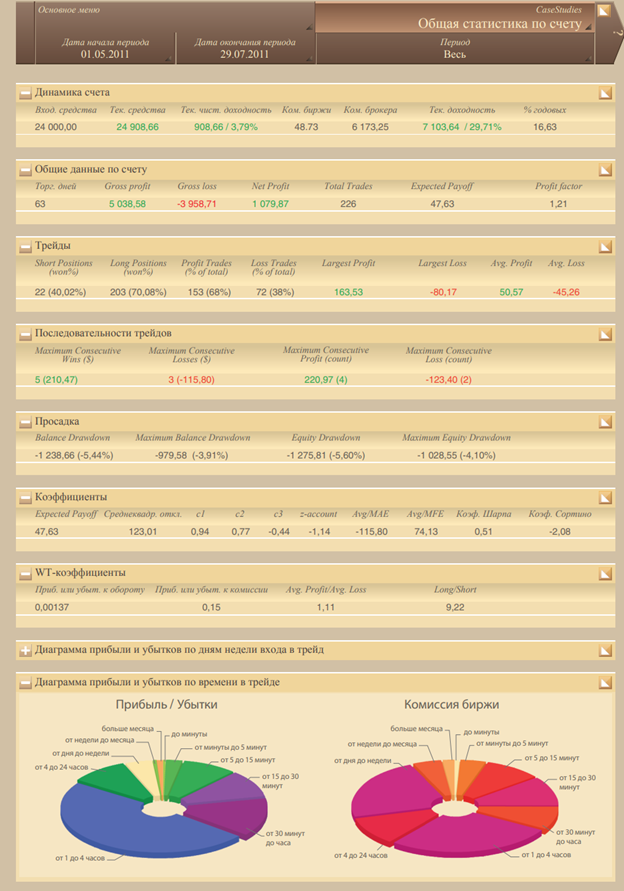This screenshot has height=891, width=624.
Task: Collapse the Трейды section
Action: tap(25, 247)
